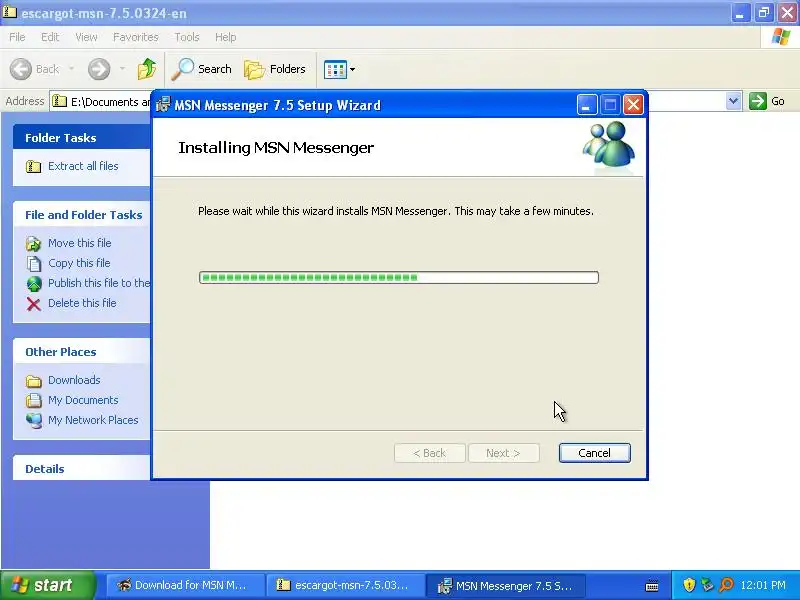
Task: Click the Windows flag logo in Explorer
Action: [x=781, y=37]
